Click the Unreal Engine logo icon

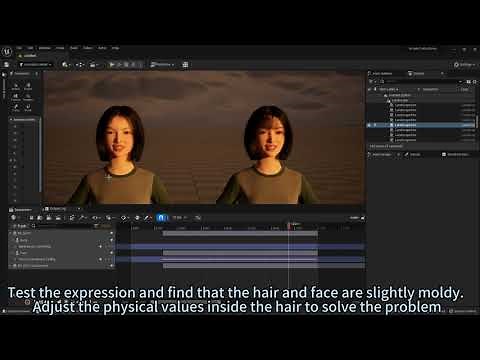click(7, 51)
